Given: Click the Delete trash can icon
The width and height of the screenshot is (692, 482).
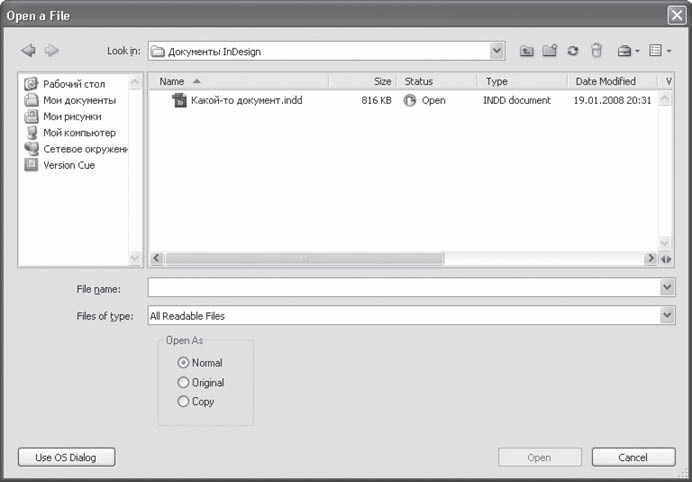Looking at the screenshot, I should click(x=596, y=50).
